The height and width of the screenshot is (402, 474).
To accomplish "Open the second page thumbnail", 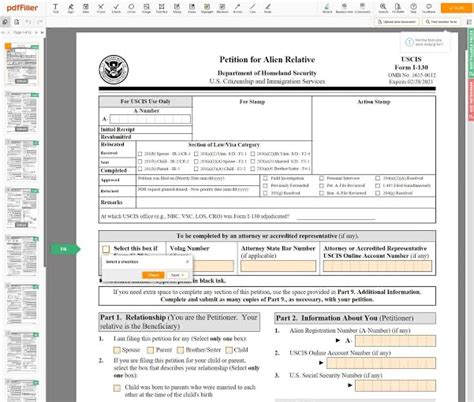I will (22, 112).
